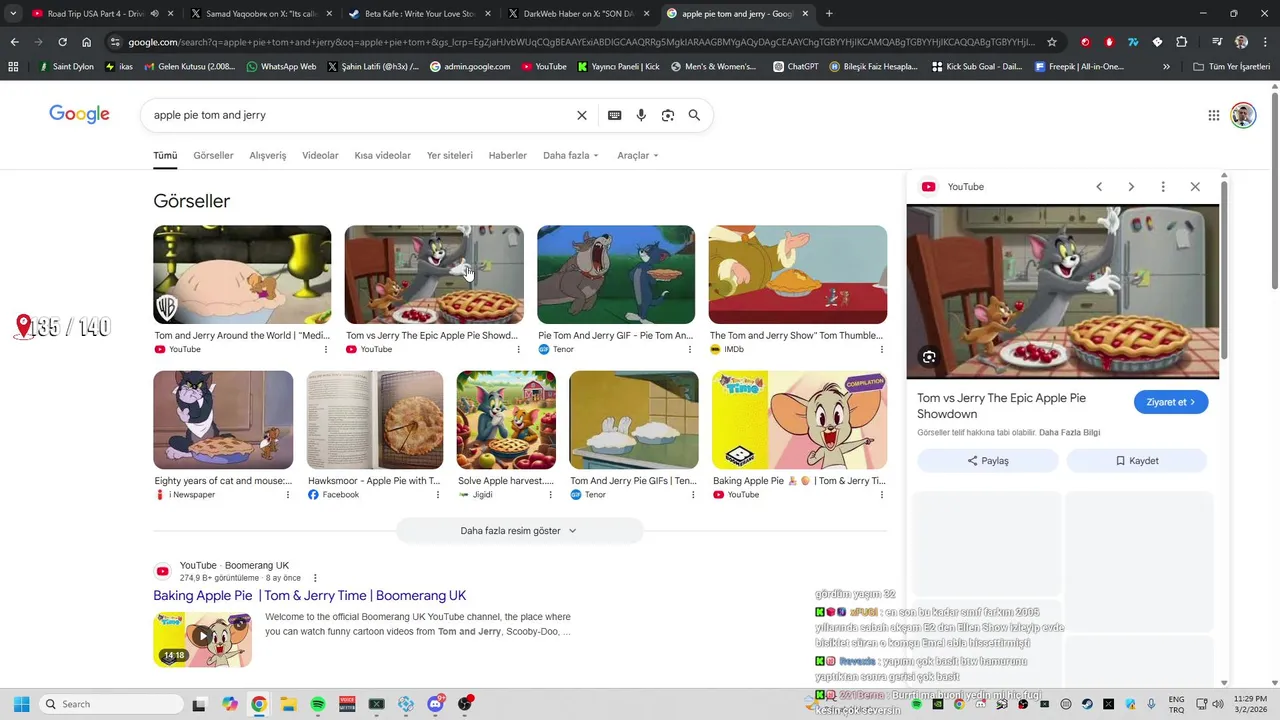This screenshot has height=720, width=1280.
Task: Click the apple pie tom and jerry search field
Action: point(360,115)
